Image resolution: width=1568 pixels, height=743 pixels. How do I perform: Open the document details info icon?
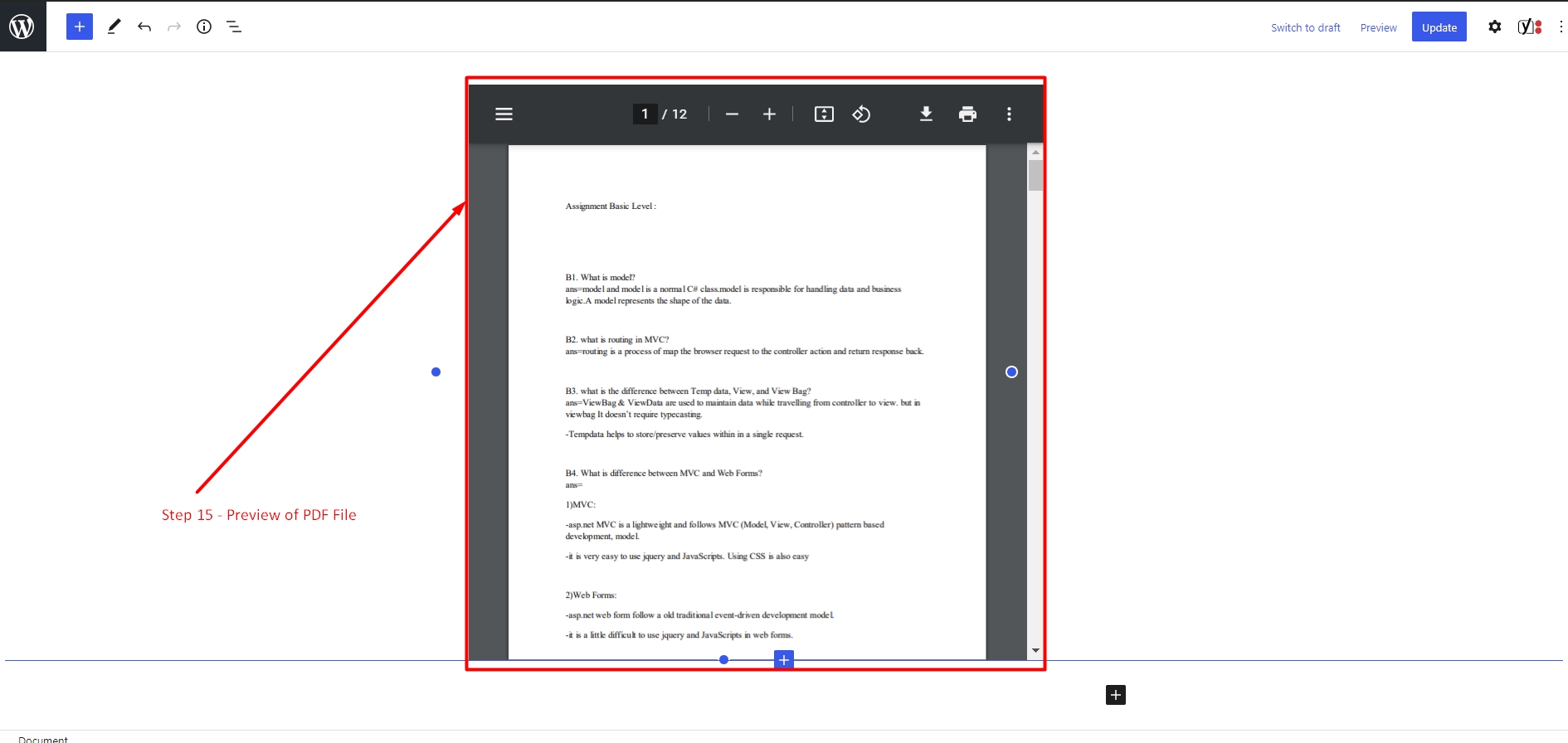click(x=204, y=27)
